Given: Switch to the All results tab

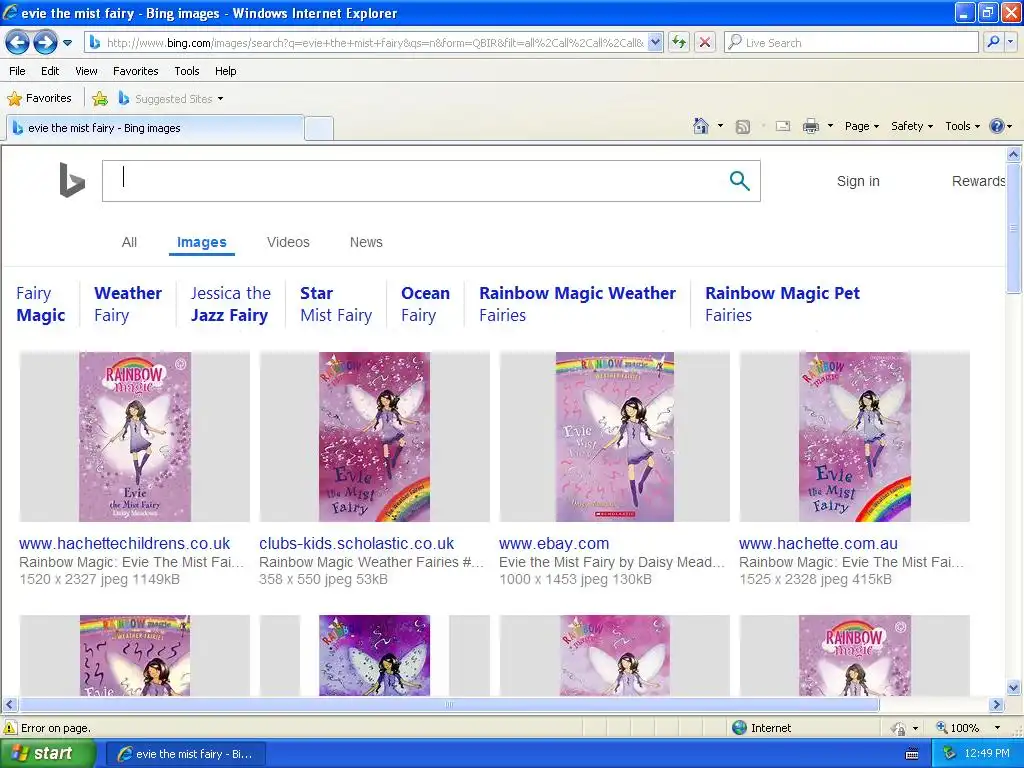Looking at the screenshot, I should coord(129,242).
